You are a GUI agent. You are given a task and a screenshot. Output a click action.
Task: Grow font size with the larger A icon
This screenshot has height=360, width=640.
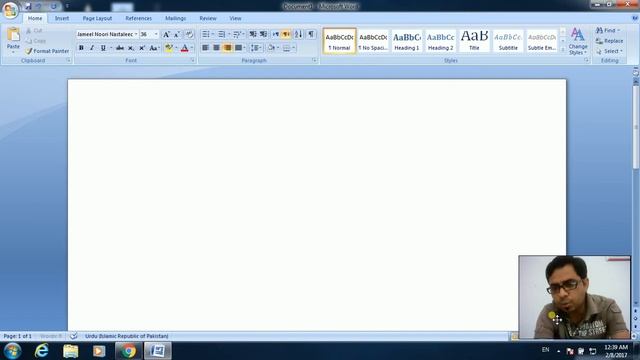(166, 34)
